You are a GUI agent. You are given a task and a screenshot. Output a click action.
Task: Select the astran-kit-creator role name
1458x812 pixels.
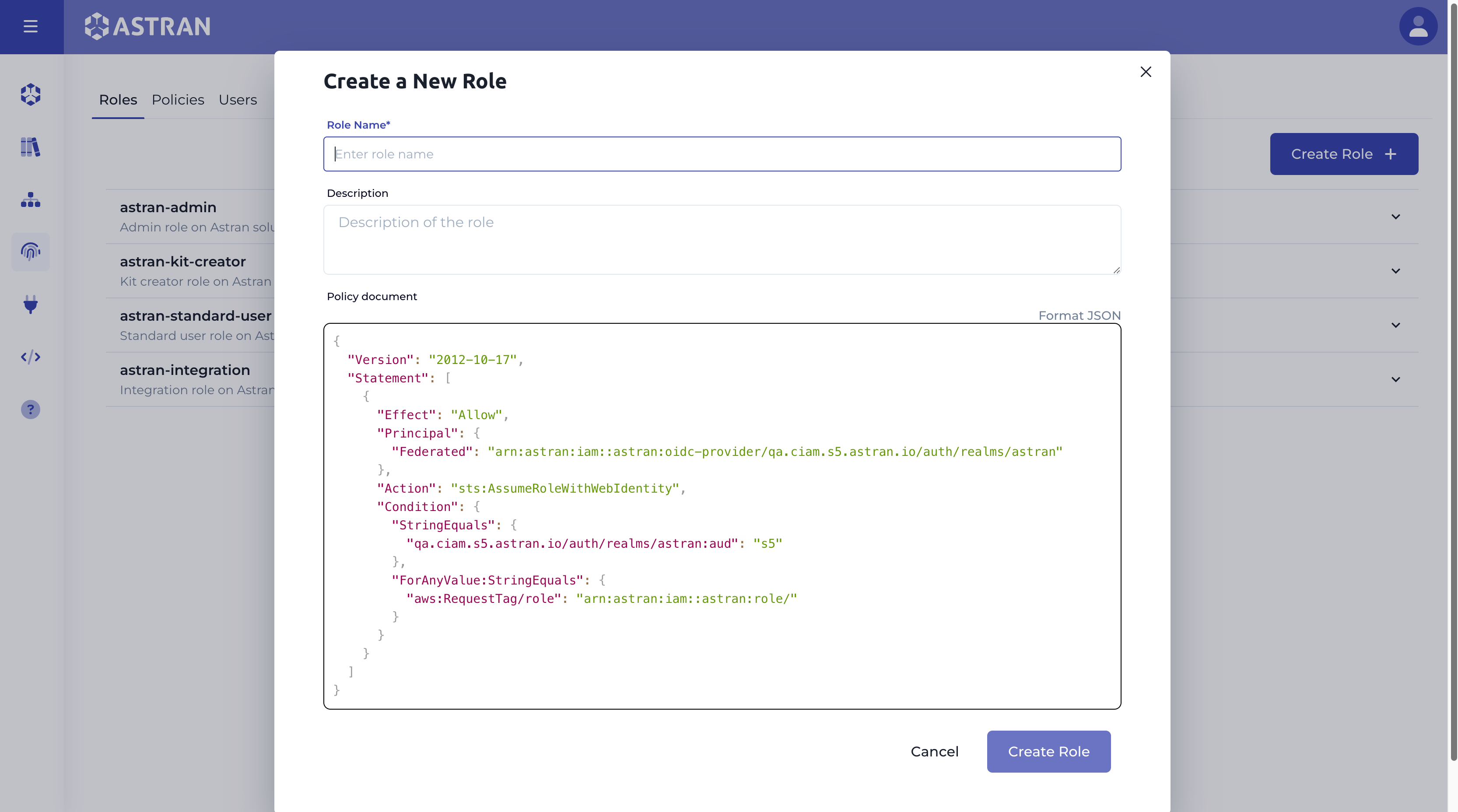[183, 262]
